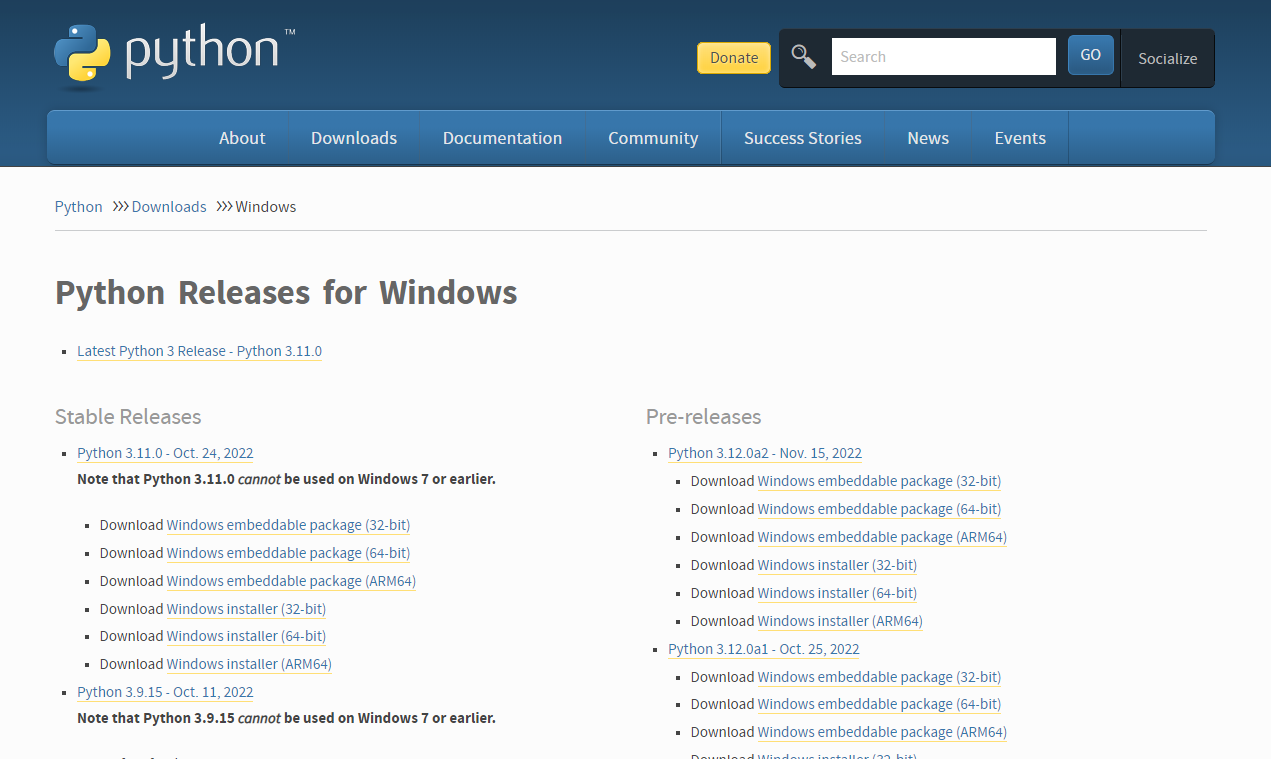
Task: Open the Events navigation menu
Action: 1020,138
